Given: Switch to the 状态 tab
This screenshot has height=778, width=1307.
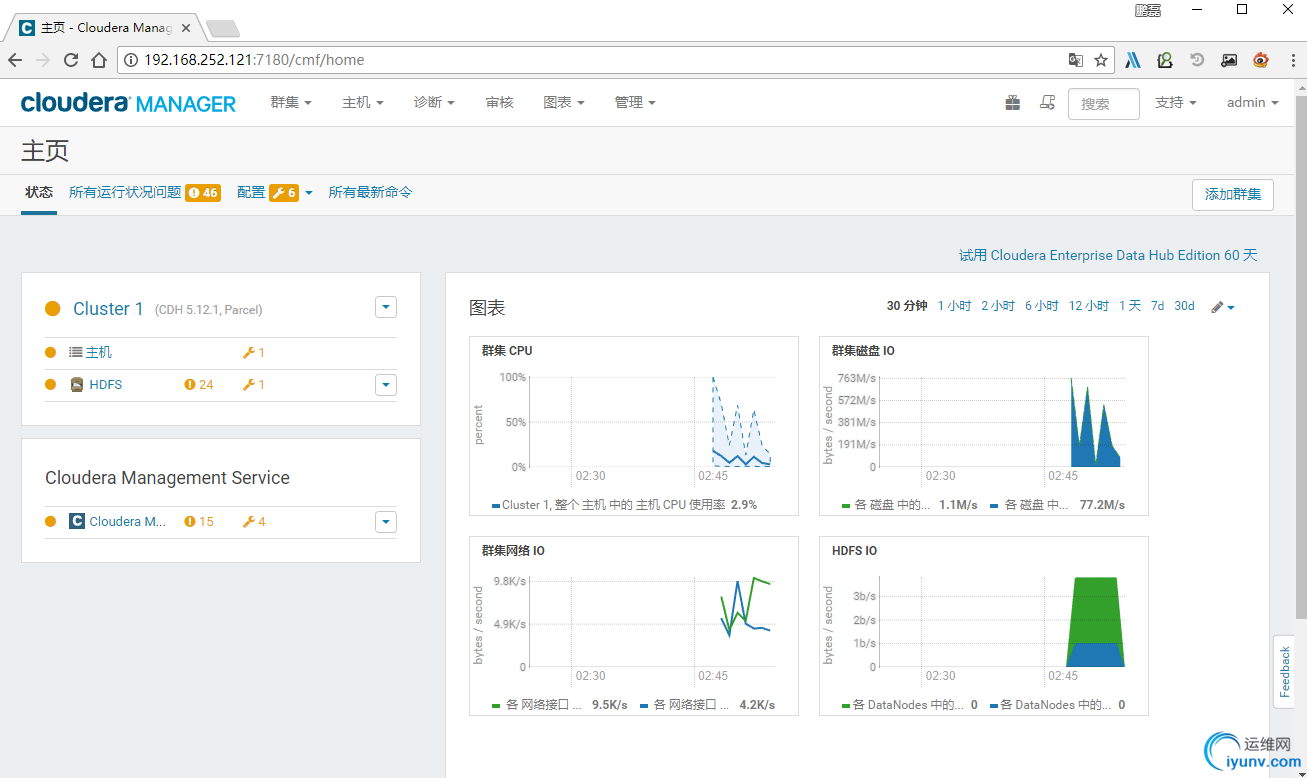Looking at the screenshot, I should point(39,192).
